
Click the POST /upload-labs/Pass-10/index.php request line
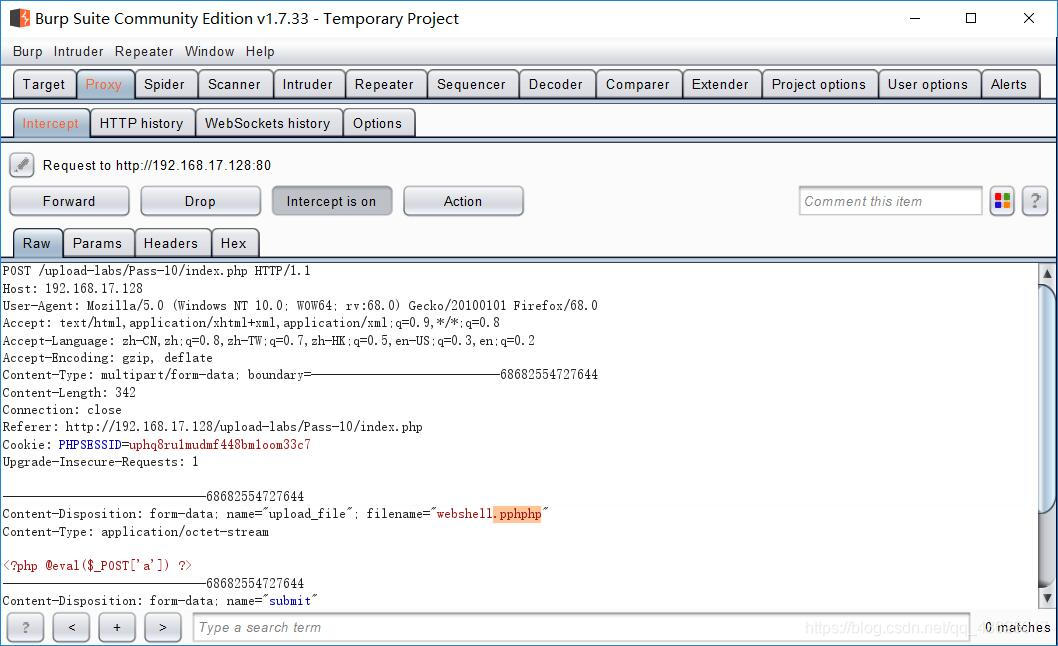click(157, 271)
